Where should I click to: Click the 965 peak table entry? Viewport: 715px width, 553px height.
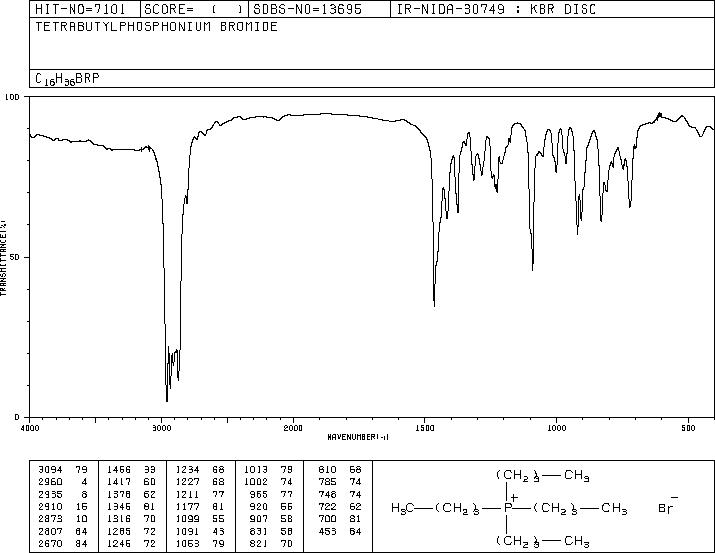[x=271, y=494]
